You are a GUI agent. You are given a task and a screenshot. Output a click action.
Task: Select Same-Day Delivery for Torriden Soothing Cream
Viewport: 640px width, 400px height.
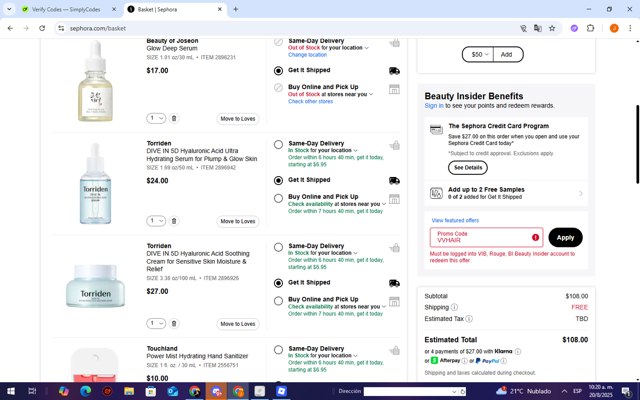(278, 247)
